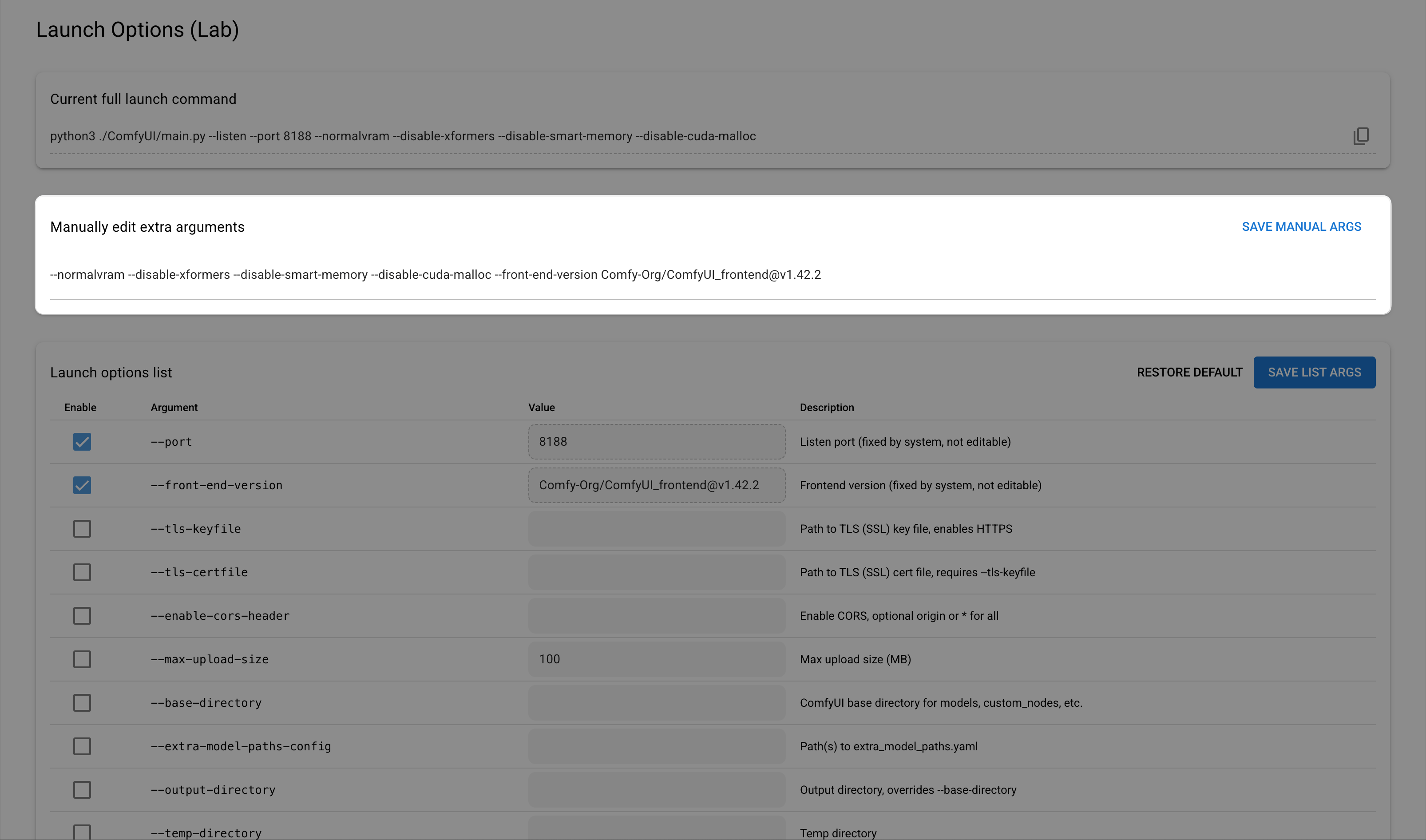Click the max upload size value field
1426x840 pixels.
tap(657, 659)
